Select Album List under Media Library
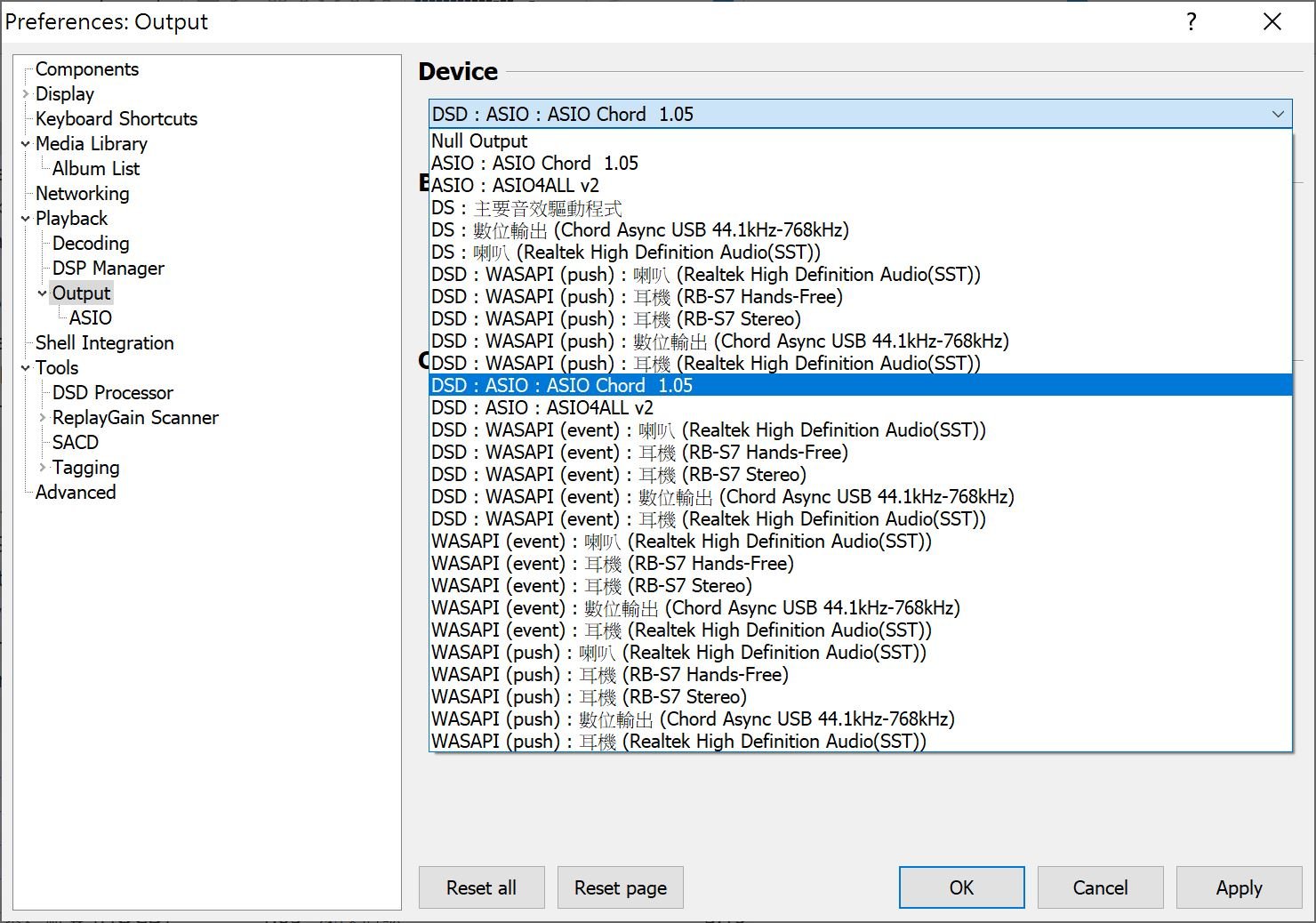 (x=96, y=168)
